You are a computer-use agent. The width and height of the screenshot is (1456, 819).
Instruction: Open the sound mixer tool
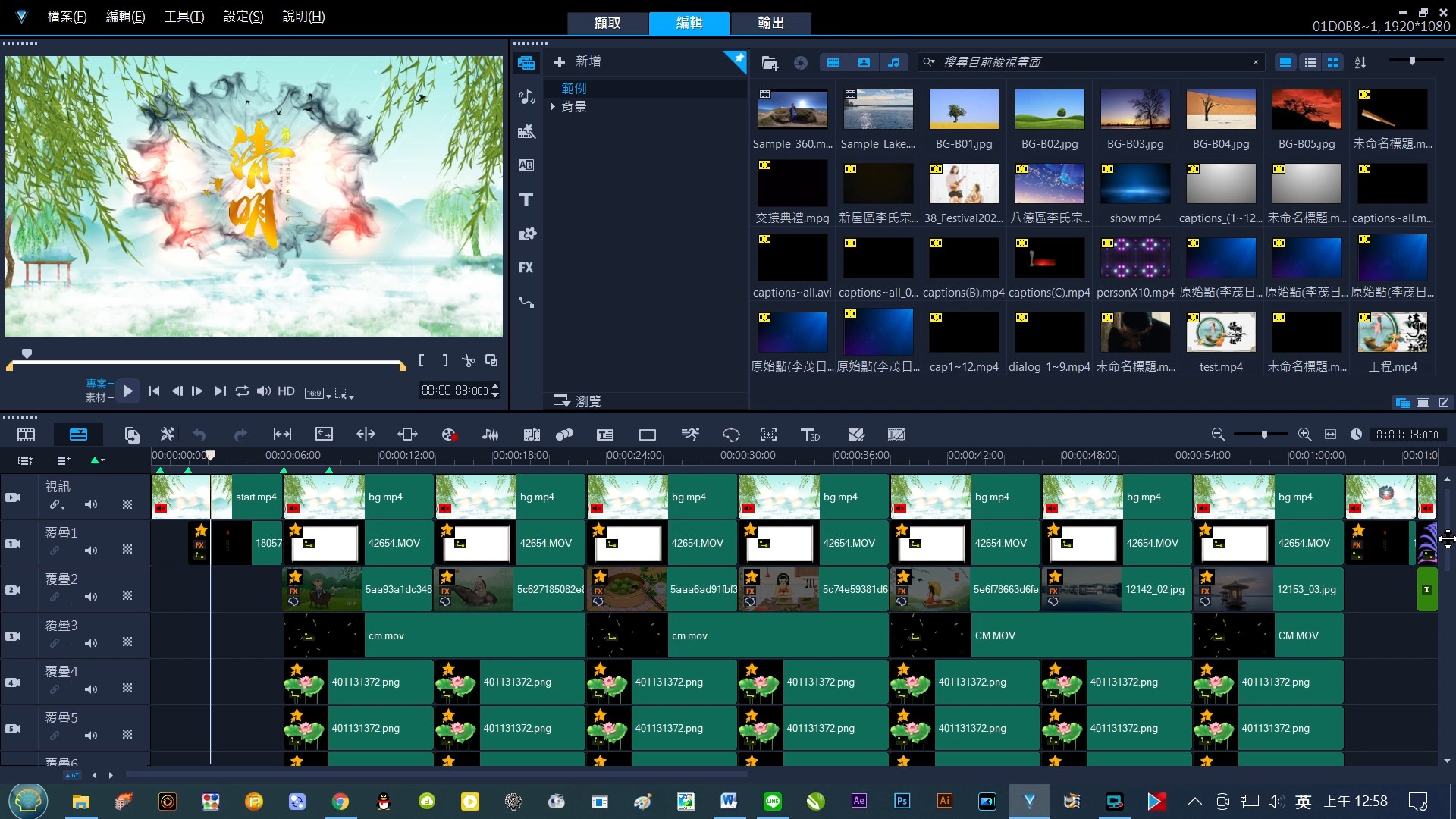491,435
